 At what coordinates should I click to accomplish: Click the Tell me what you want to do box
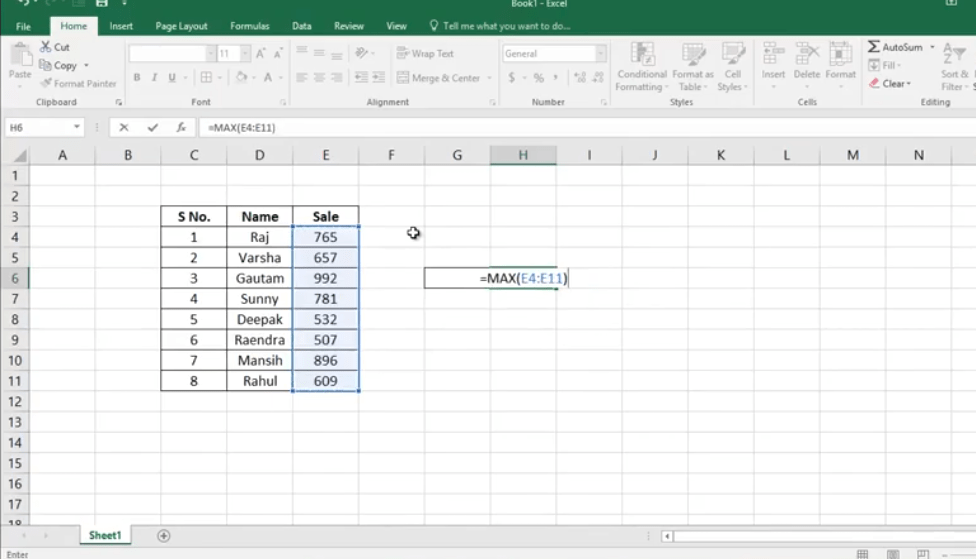[x=500, y=26]
